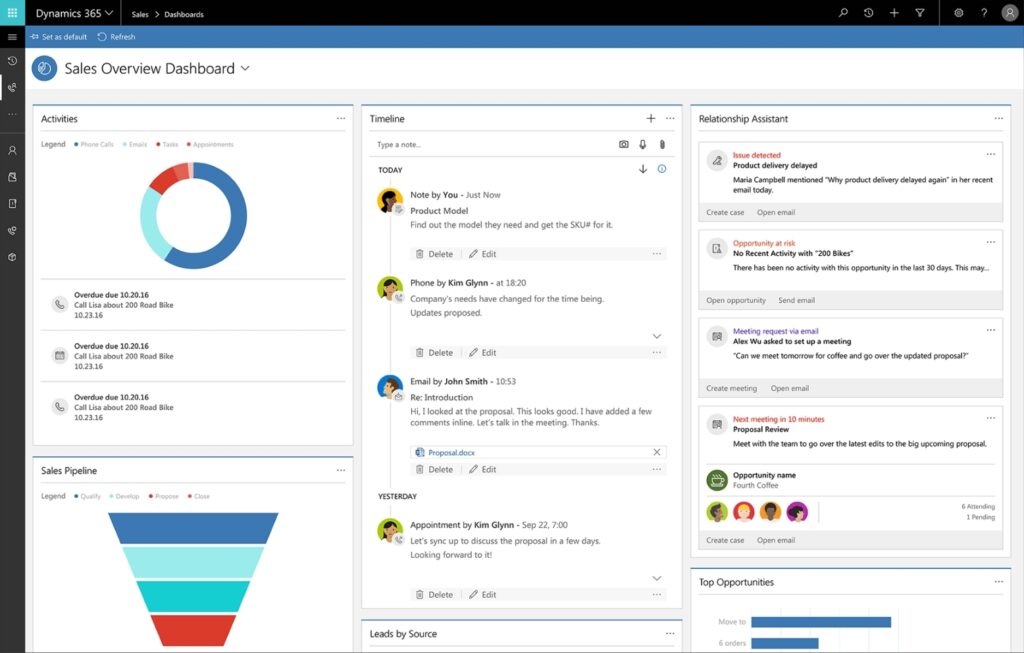The image size is (1024, 653).
Task: Toggle the Emails legend in Activities chart
Action: click(x=135, y=145)
